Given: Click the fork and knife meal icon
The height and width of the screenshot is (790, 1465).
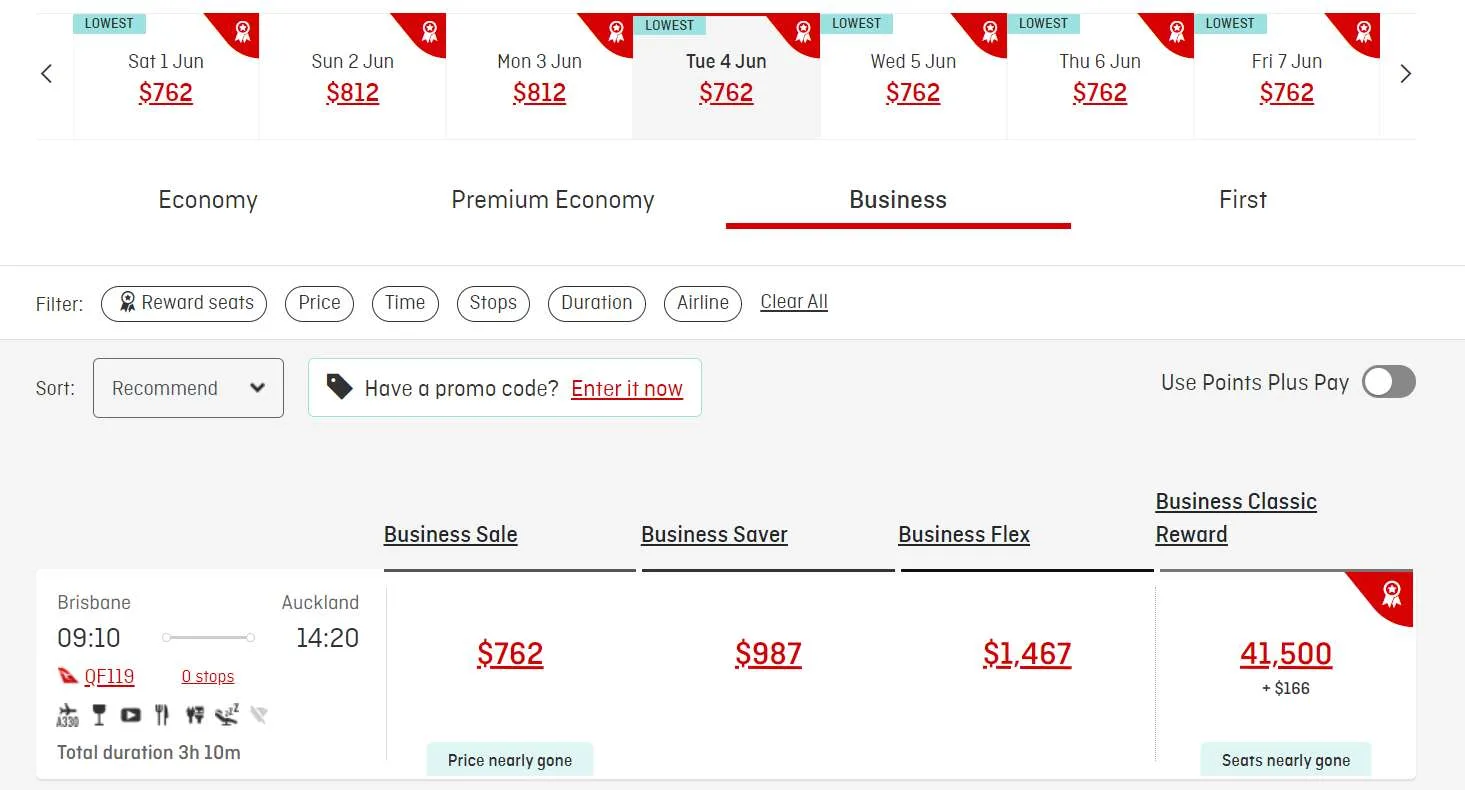Looking at the screenshot, I should (x=162, y=715).
